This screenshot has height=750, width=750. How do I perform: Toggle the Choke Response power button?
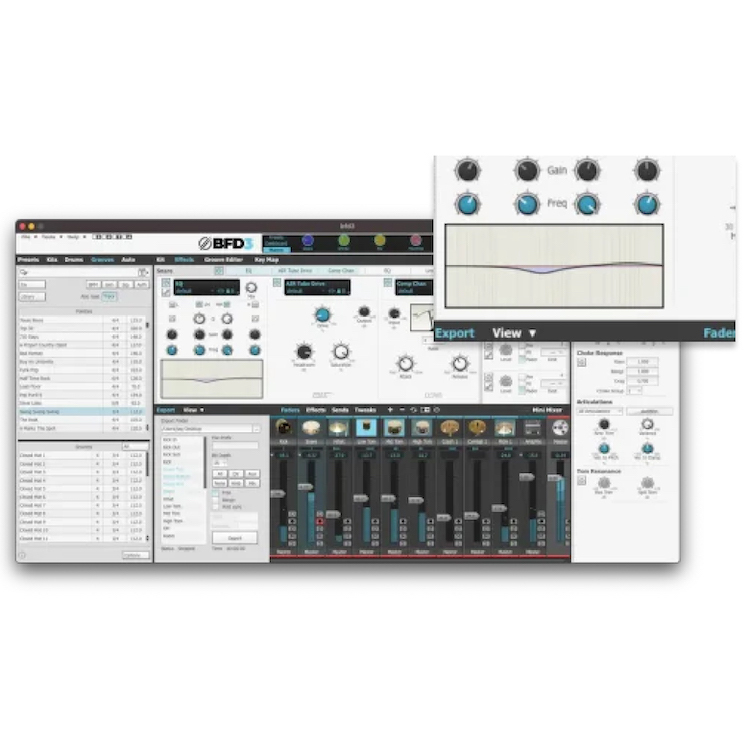[582, 362]
